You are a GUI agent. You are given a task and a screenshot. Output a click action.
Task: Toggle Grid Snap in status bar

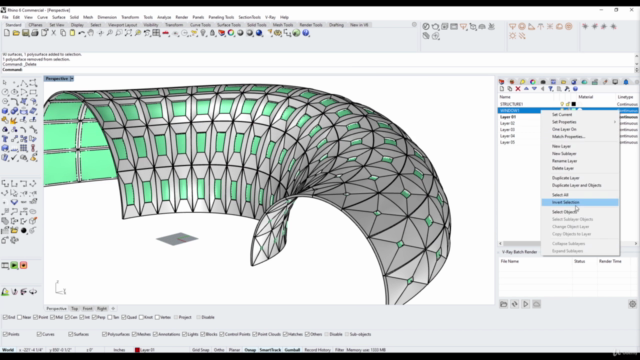200,350
